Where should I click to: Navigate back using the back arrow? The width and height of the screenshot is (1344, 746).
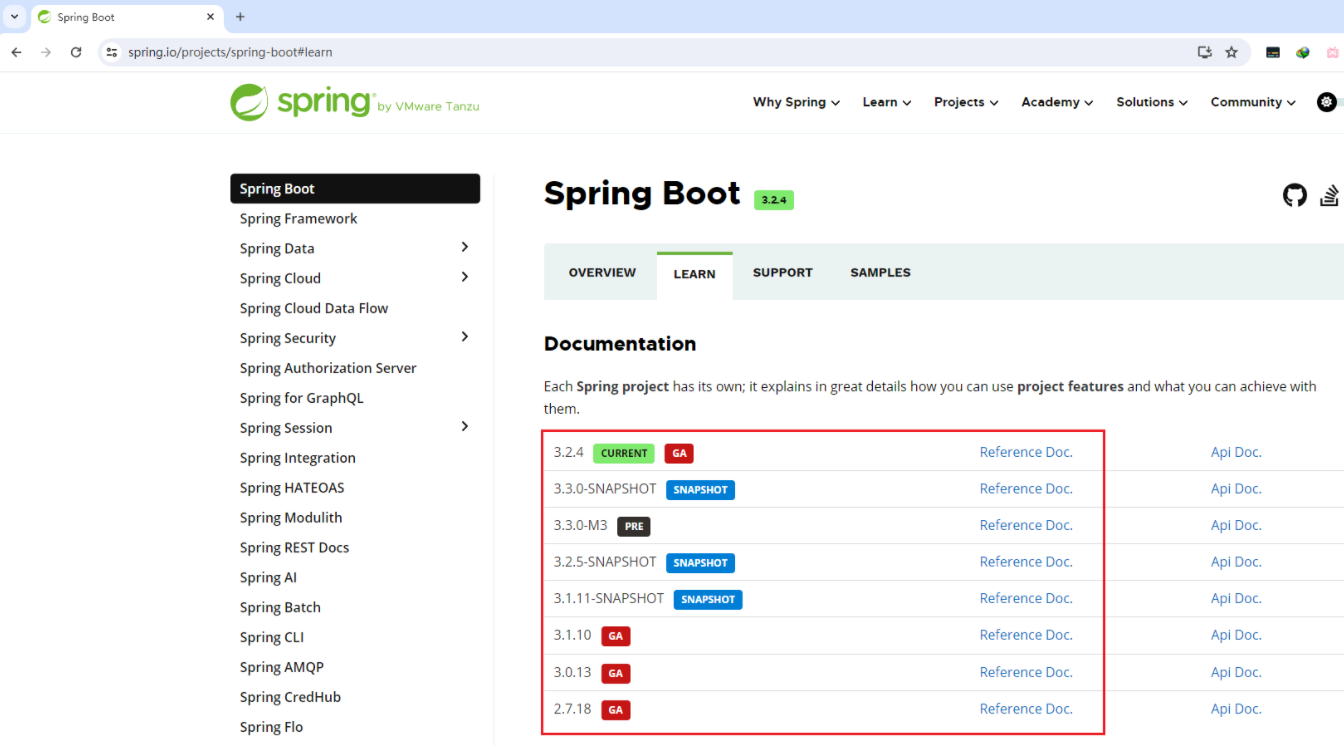click(x=15, y=51)
